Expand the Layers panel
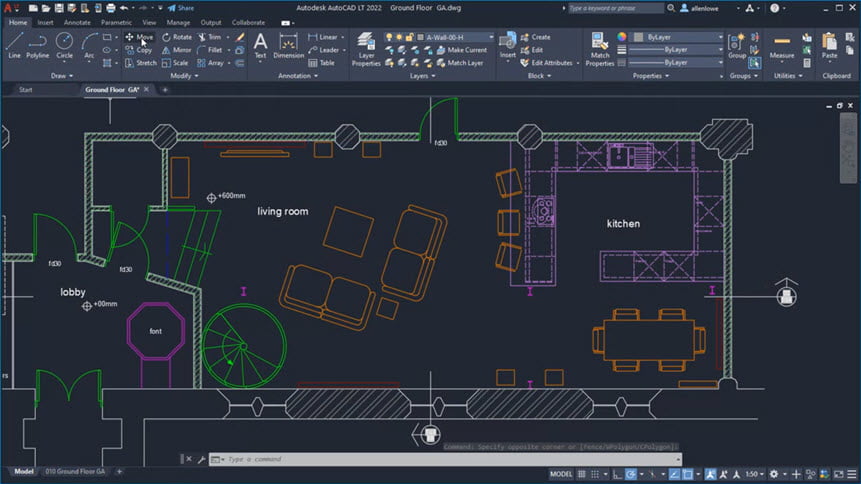The width and height of the screenshot is (861, 484). click(422, 76)
